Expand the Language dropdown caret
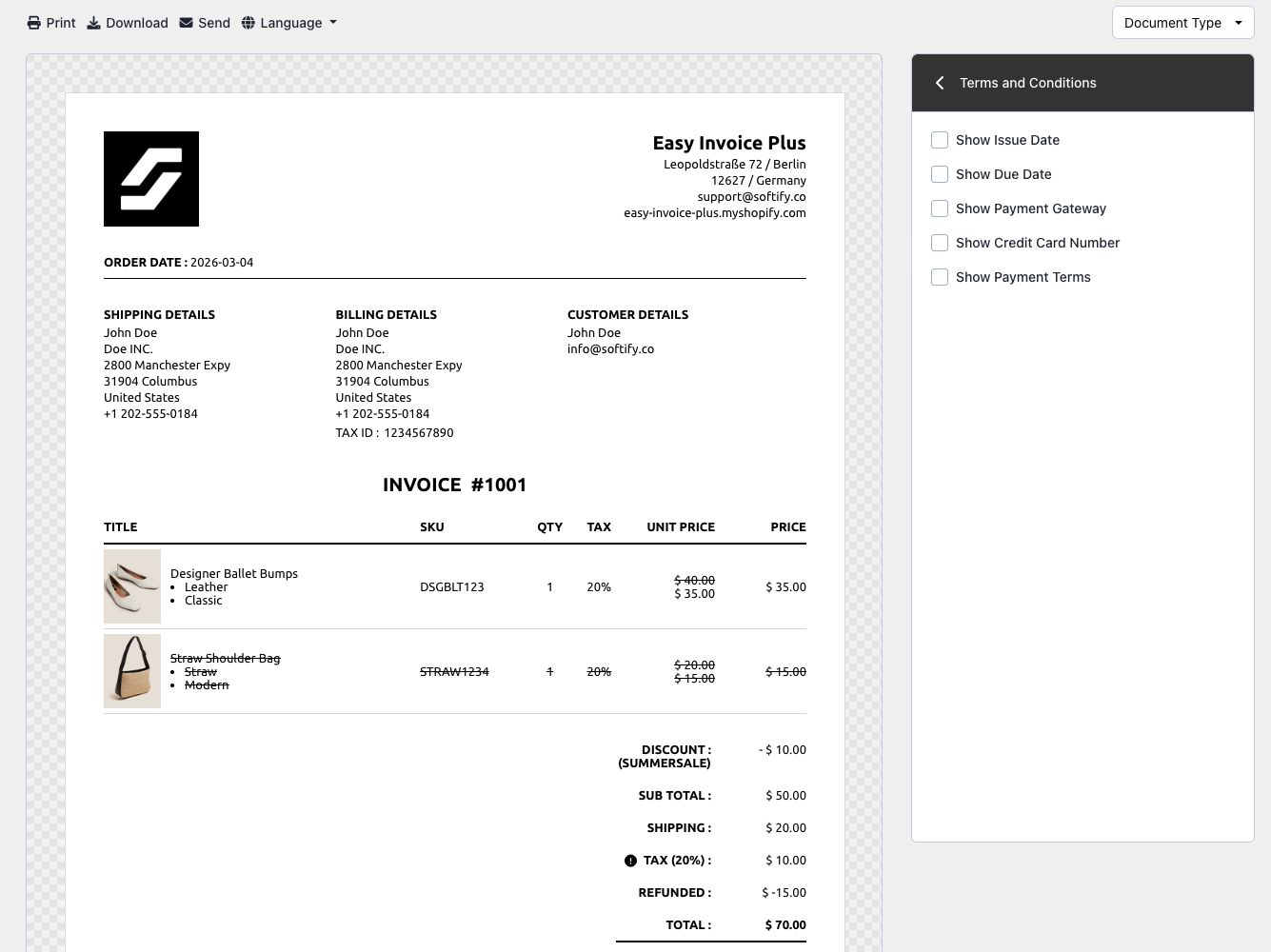 coord(333,23)
